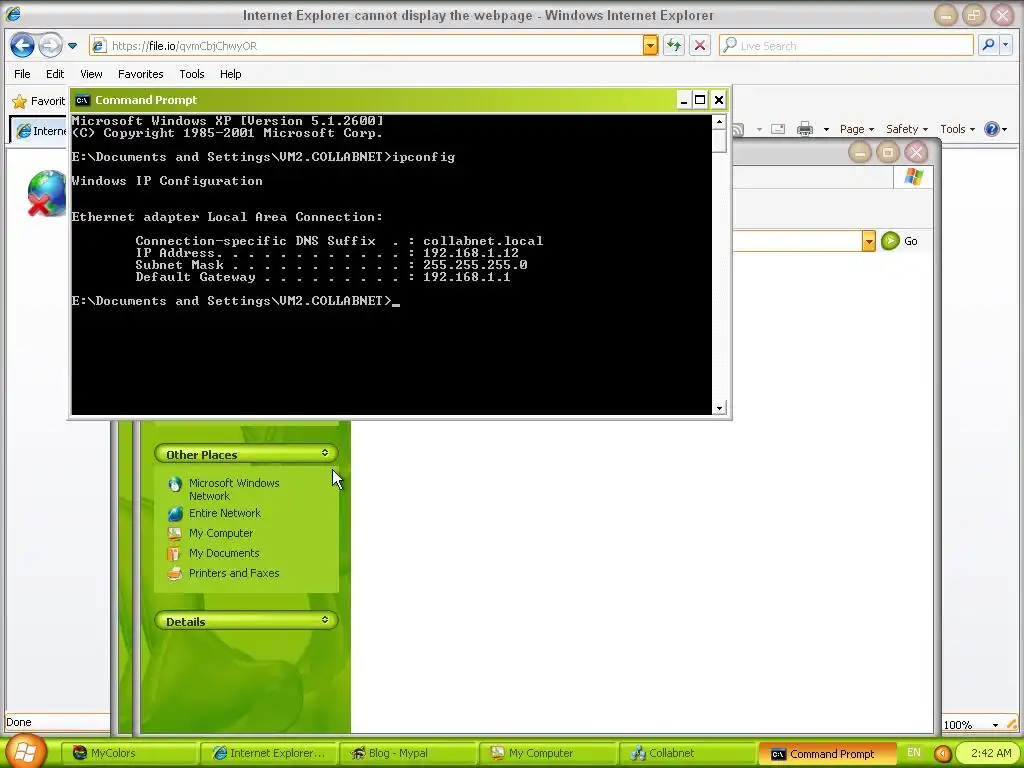
Task: Switch to Internet Explorer taskbar button
Action: pos(269,753)
